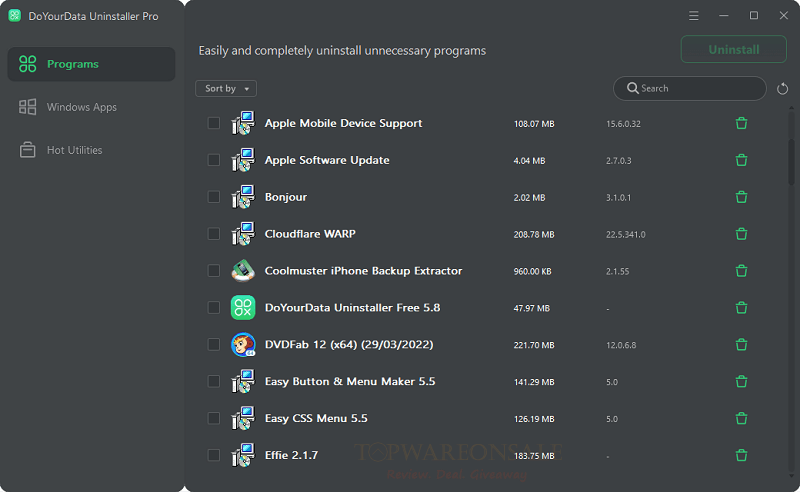This screenshot has width=800, height=492.
Task: Click the 208.78 MB size value
Action: [534, 234]
